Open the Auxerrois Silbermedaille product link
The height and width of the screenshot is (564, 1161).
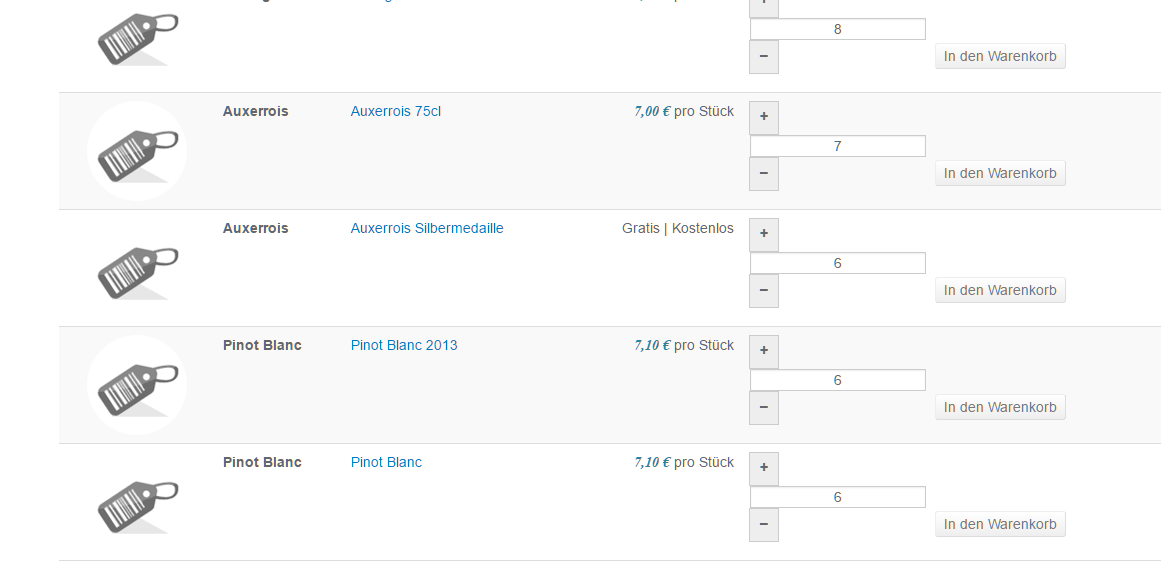click(x=427, y=228)
